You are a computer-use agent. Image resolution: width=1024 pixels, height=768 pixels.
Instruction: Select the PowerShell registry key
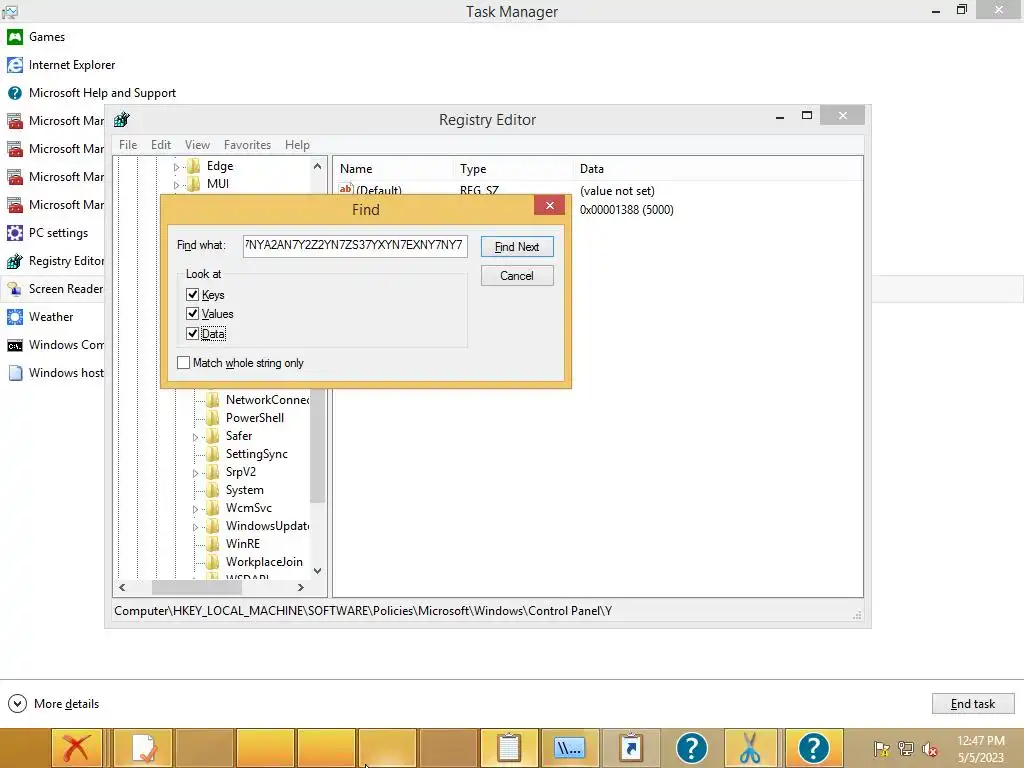tap(255, 418)
